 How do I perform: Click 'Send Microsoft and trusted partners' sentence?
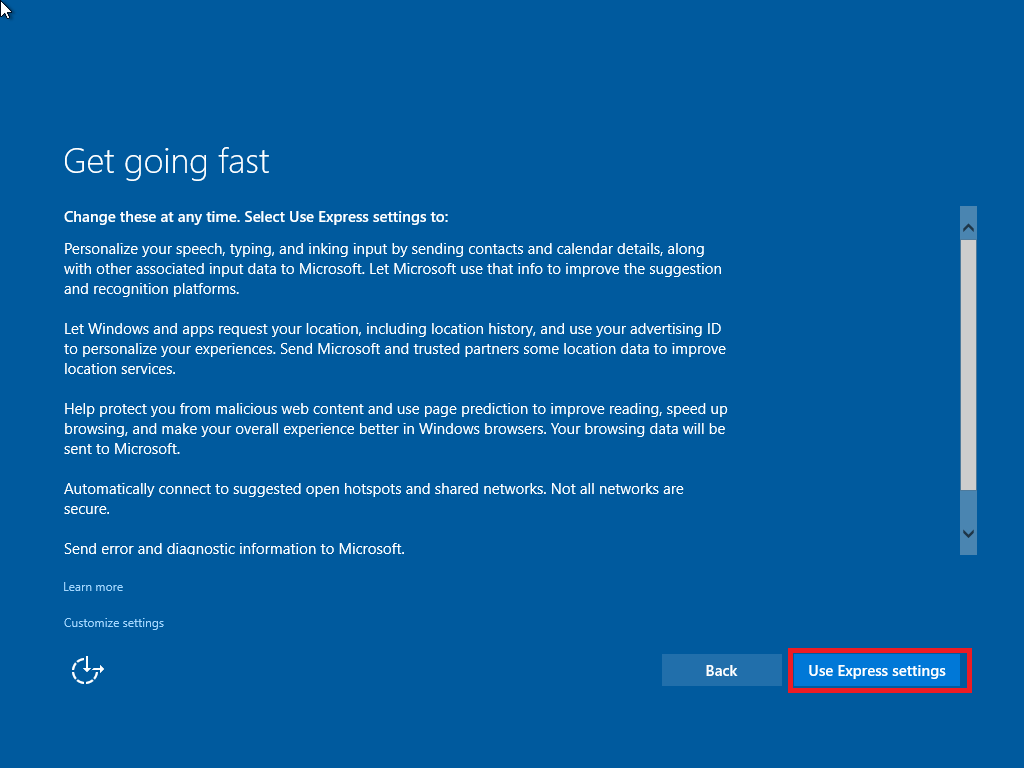pos(500,349)
